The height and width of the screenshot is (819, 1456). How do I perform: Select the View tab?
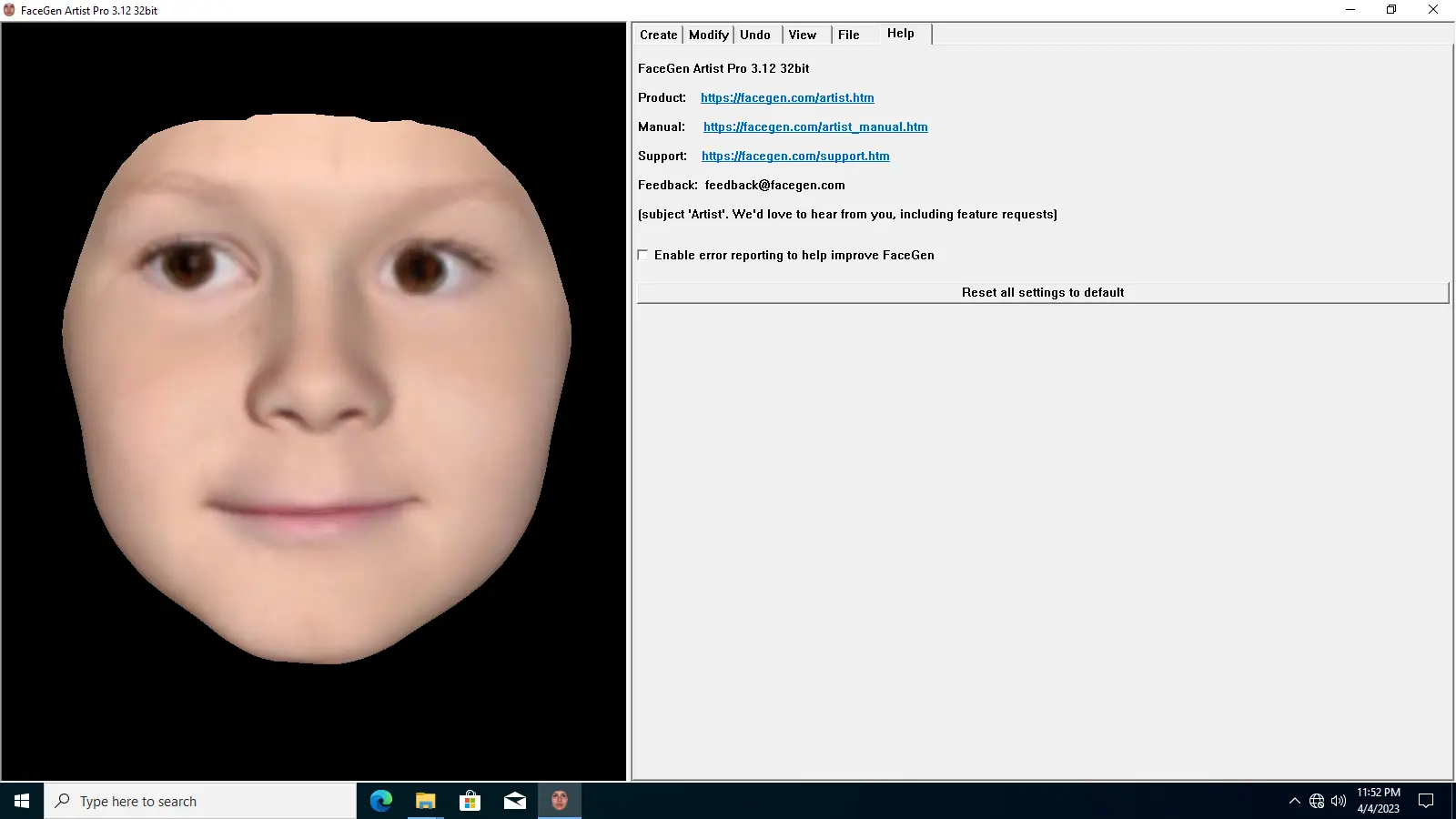[802, 35]
